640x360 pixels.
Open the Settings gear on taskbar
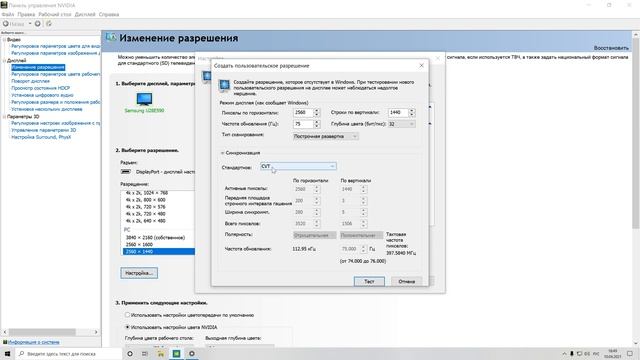[x=192, y=353]
